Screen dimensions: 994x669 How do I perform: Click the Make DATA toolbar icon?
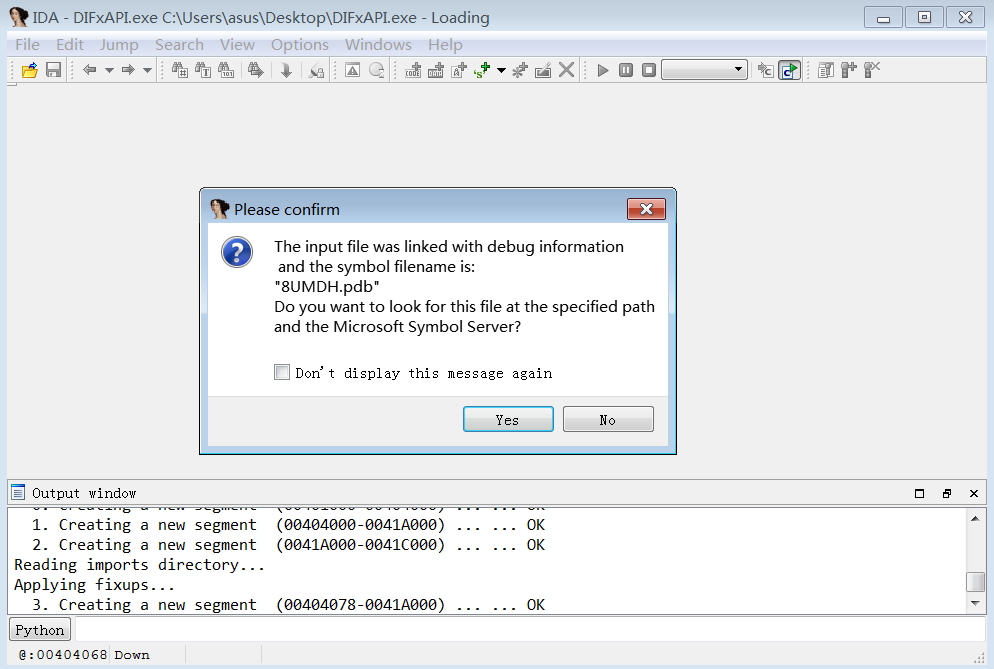tap(436, 70)
